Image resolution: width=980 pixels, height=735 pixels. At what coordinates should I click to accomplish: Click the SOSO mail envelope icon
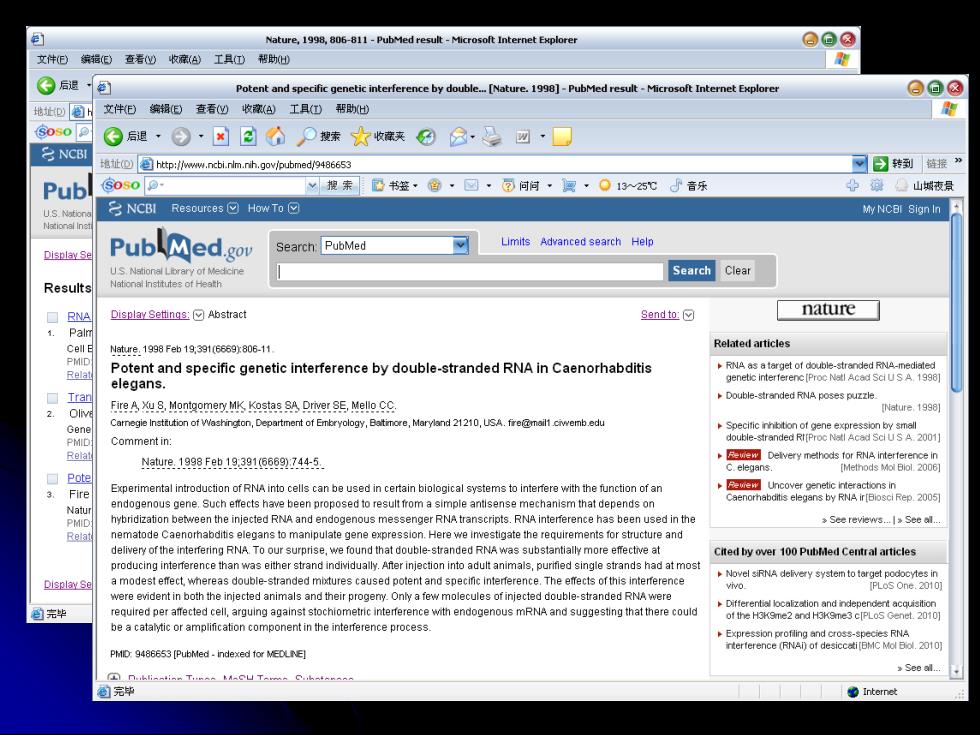471,186
